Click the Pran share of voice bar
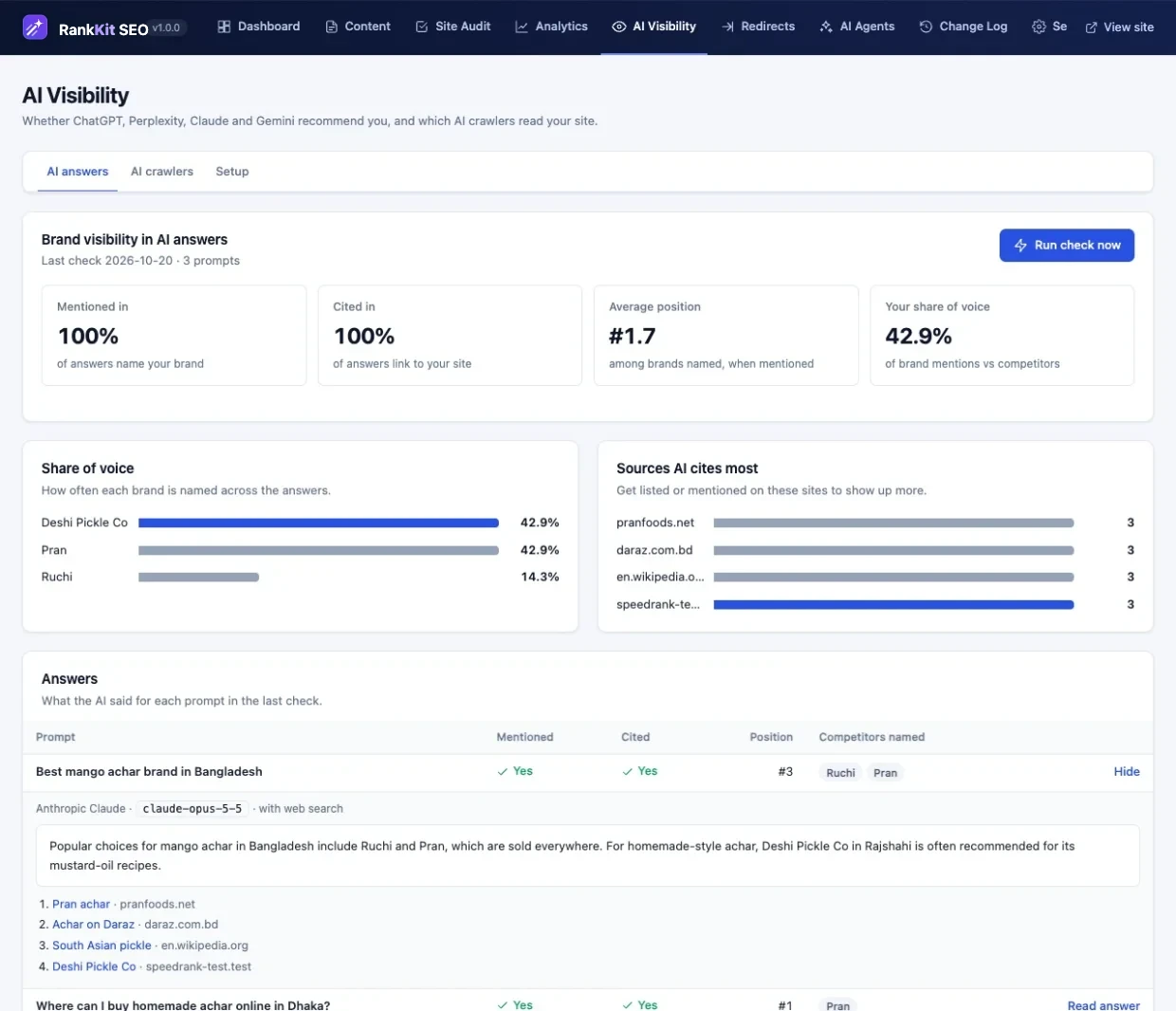Viewport: 1176px width, 1011px height. (x=319, y=550)
